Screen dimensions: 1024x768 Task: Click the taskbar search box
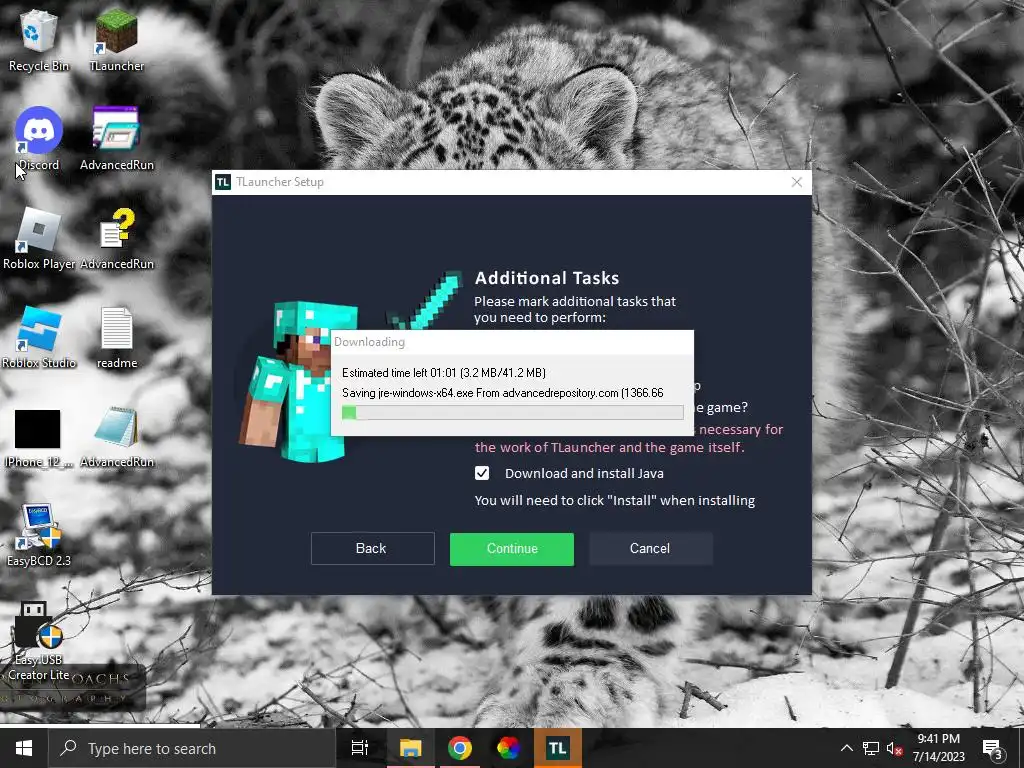click(x=192, y=748)
